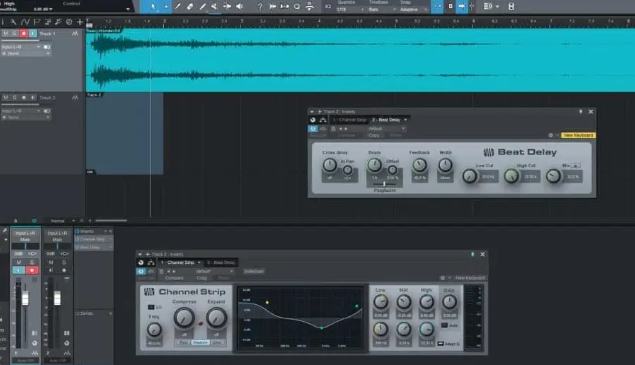Click the lock-like icon at toolbar end
The height and width of the screenshot is (365, 635).
pos(511,6)
